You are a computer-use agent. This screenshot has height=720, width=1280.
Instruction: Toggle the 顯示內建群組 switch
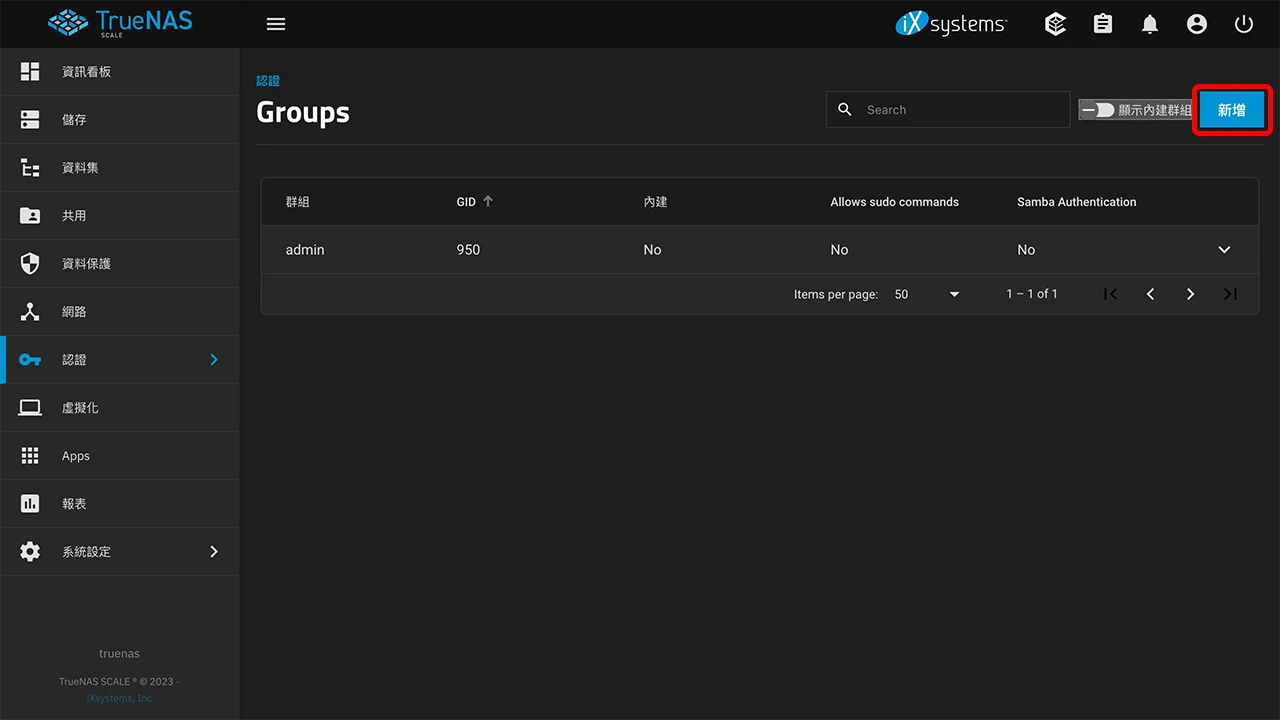pyautogui.click(x=1098, y=110)
